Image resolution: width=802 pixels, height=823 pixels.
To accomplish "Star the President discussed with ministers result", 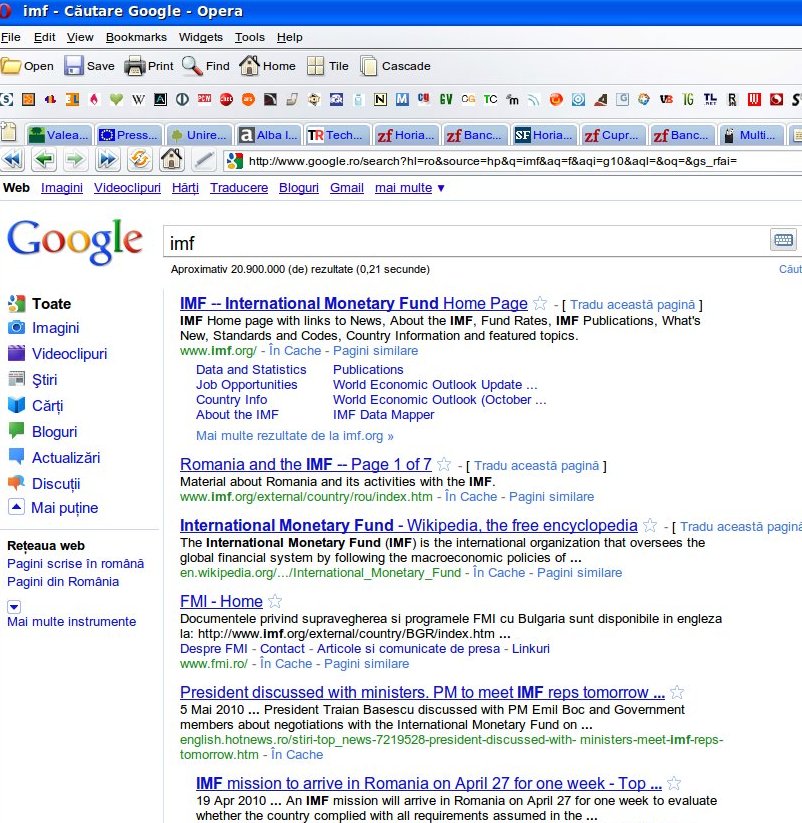I will (677, 692).
